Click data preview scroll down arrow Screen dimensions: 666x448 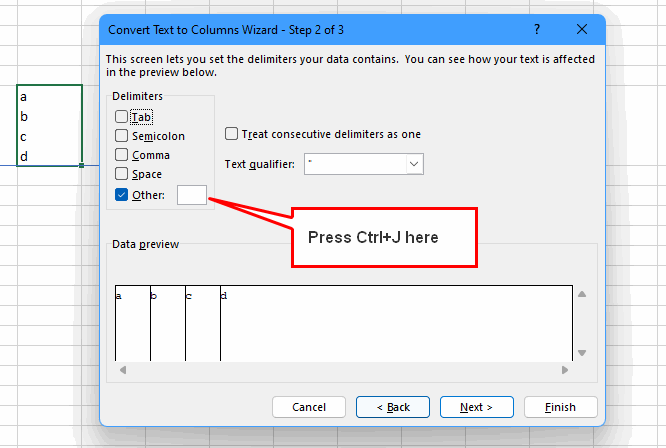tap(582, 353)
